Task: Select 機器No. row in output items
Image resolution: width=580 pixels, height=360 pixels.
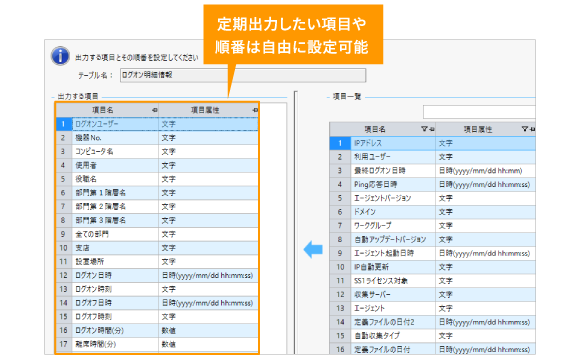Action: [157, 138]
